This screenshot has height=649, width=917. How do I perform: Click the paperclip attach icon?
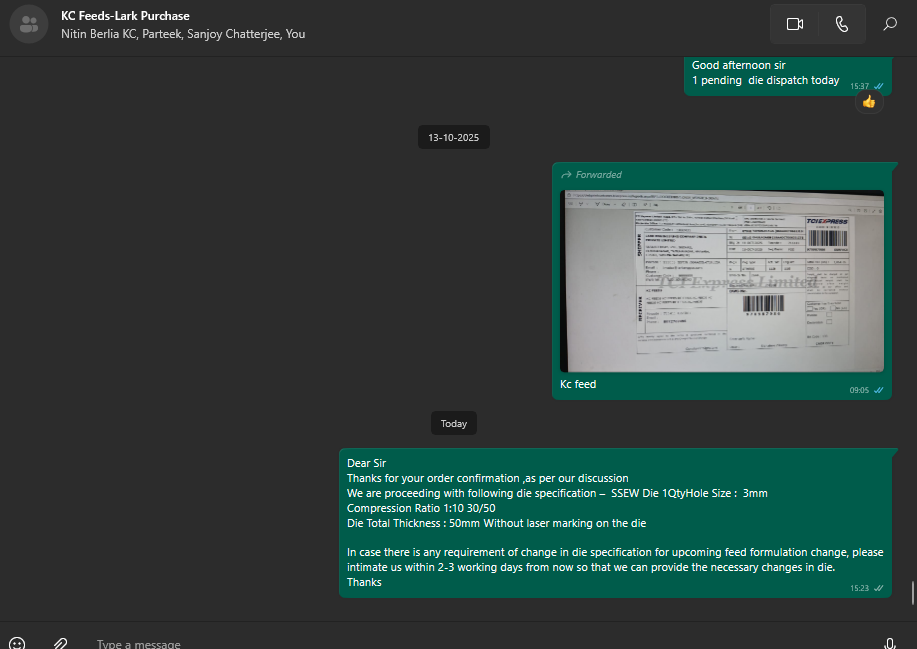(60, 643)
